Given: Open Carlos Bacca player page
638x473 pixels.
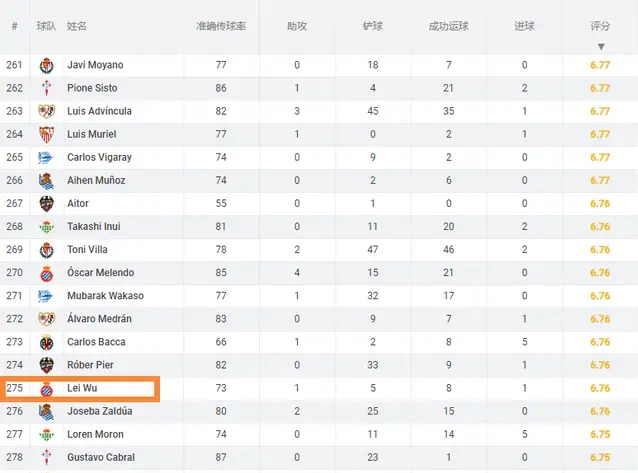Looking at the screenshot, I should pos(95,342).
